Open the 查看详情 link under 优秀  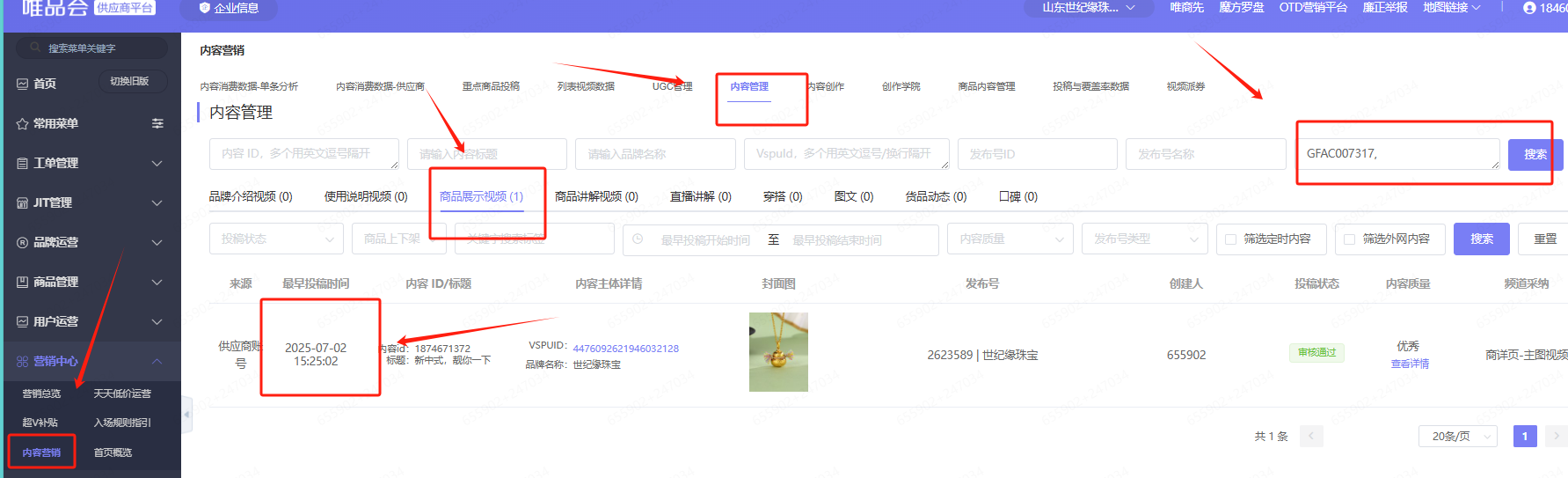tap(1409, 364)
